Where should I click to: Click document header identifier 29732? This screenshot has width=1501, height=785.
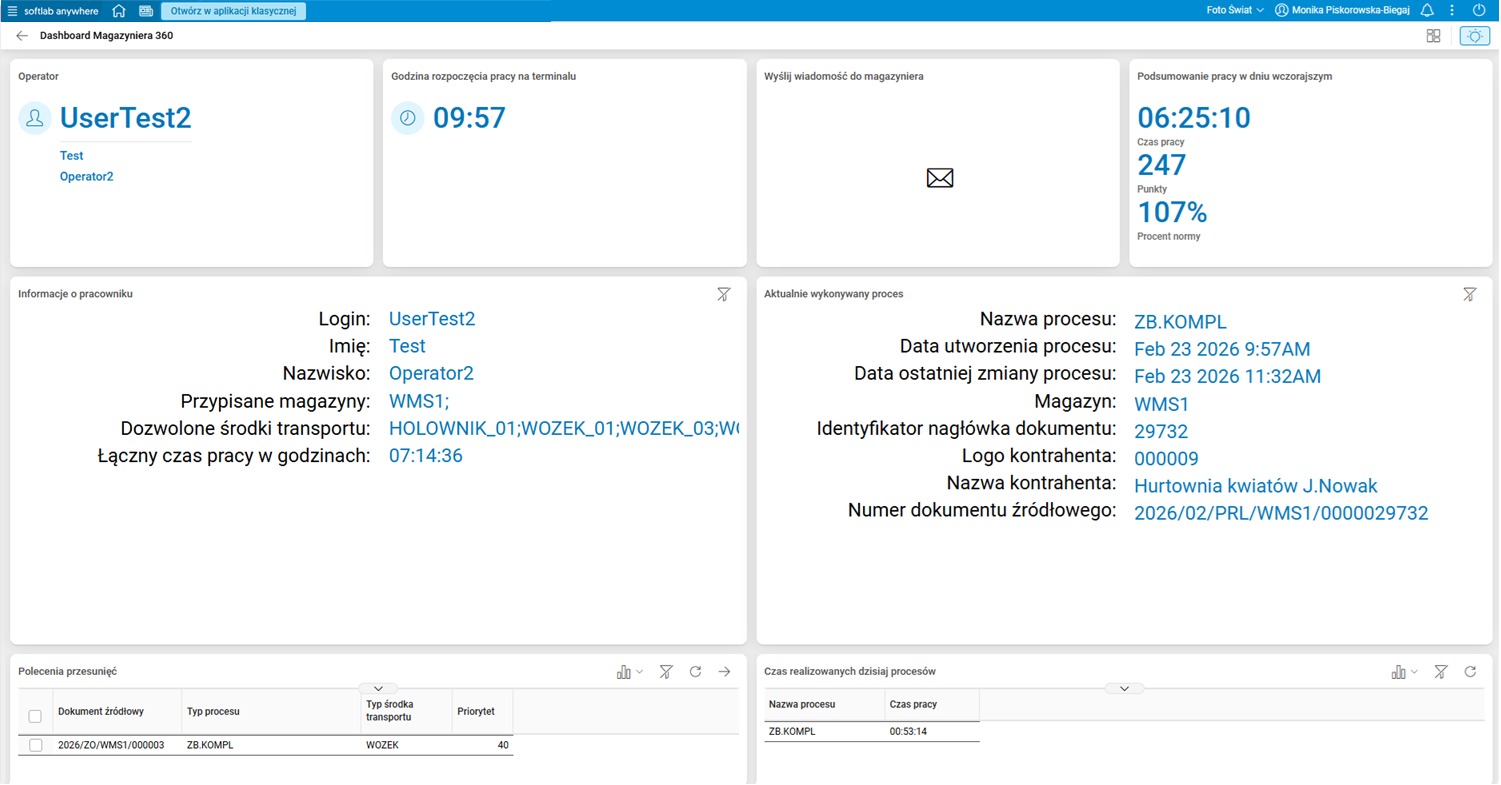1161,431
